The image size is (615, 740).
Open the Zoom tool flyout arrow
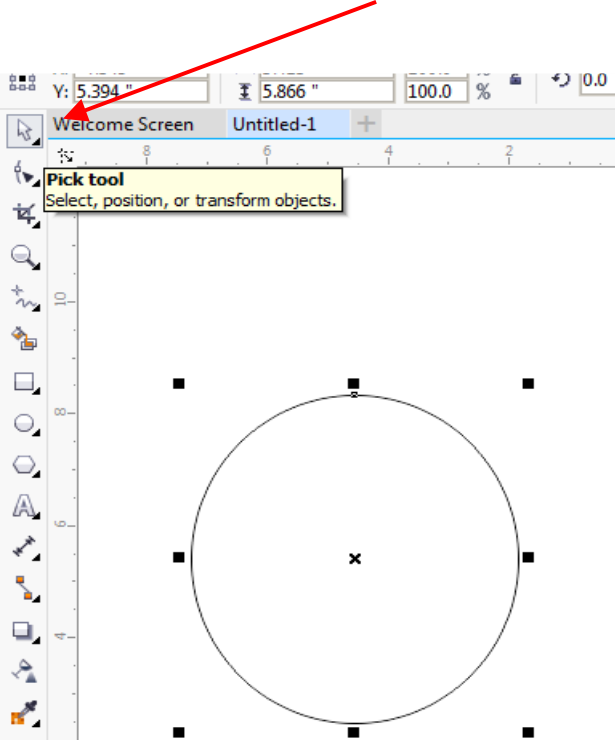pos(37,267)
